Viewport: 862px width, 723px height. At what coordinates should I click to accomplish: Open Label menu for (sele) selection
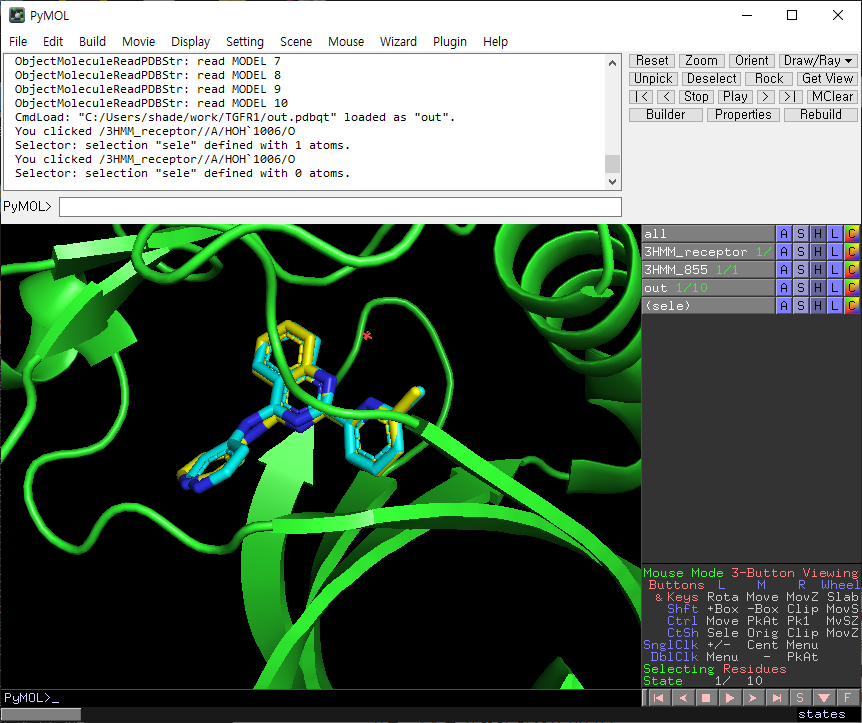point(835,306)
